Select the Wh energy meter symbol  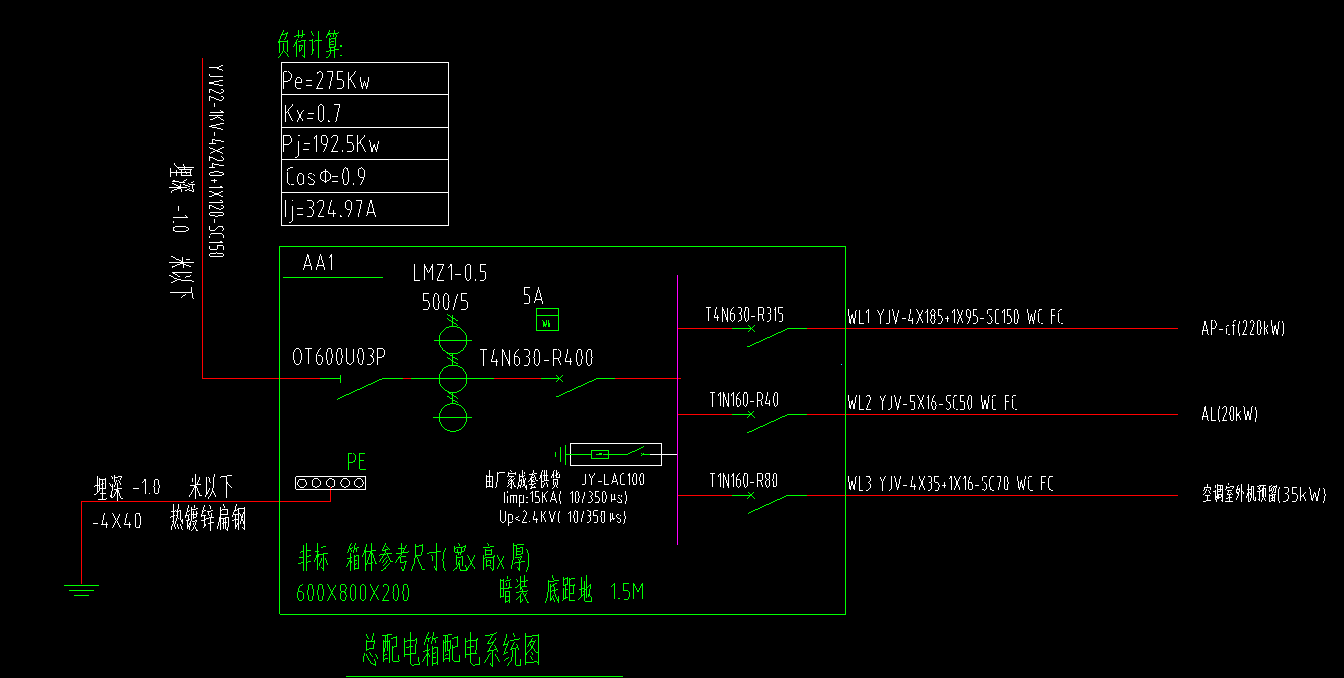point(547,320)
